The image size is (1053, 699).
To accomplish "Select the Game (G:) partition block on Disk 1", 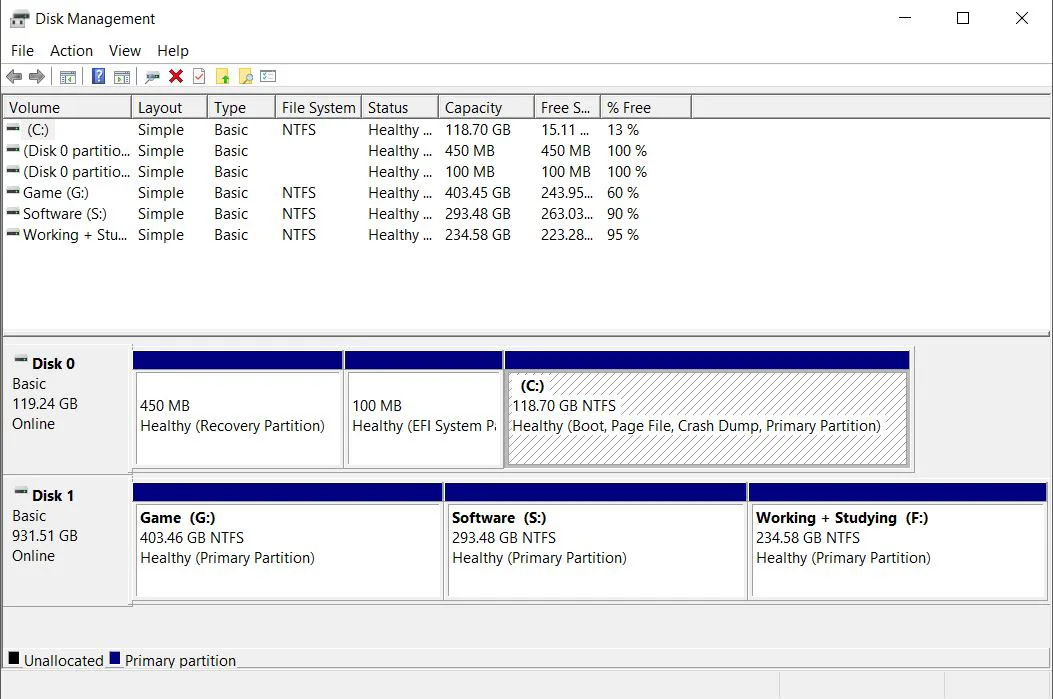I will pos(287,541).
